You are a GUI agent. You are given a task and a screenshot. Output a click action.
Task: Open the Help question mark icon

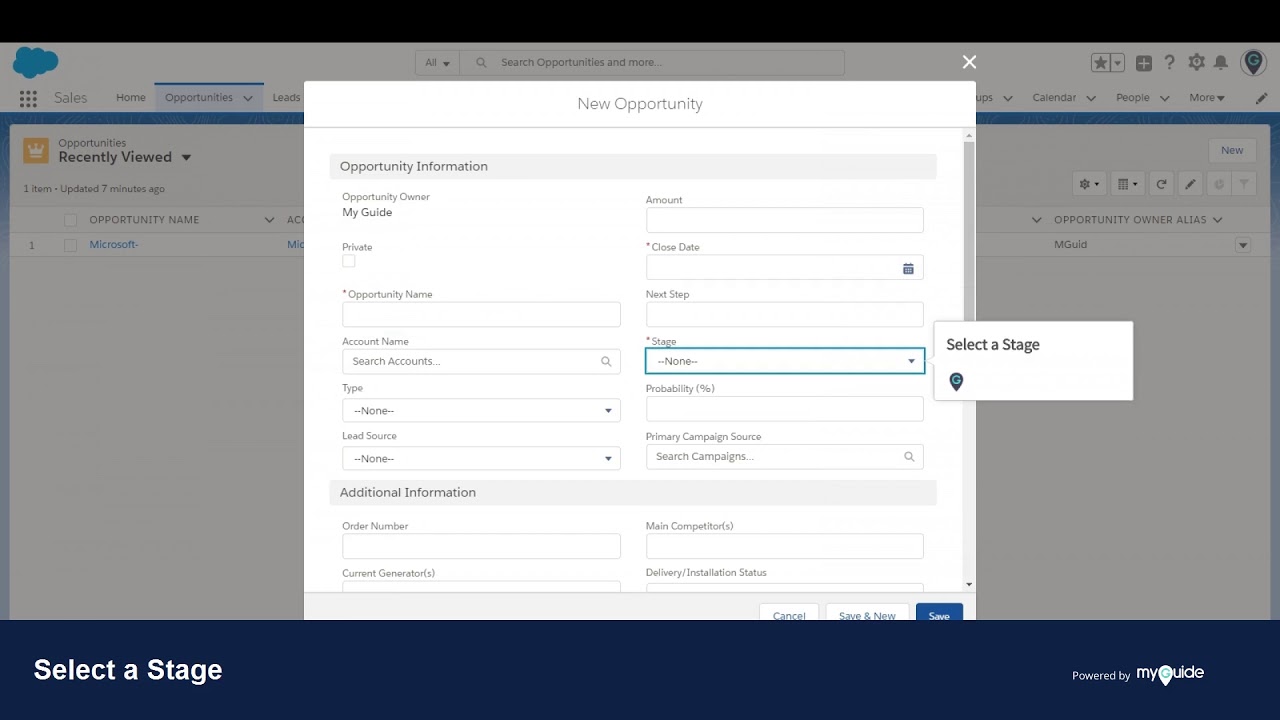(x=1169, y=62)
